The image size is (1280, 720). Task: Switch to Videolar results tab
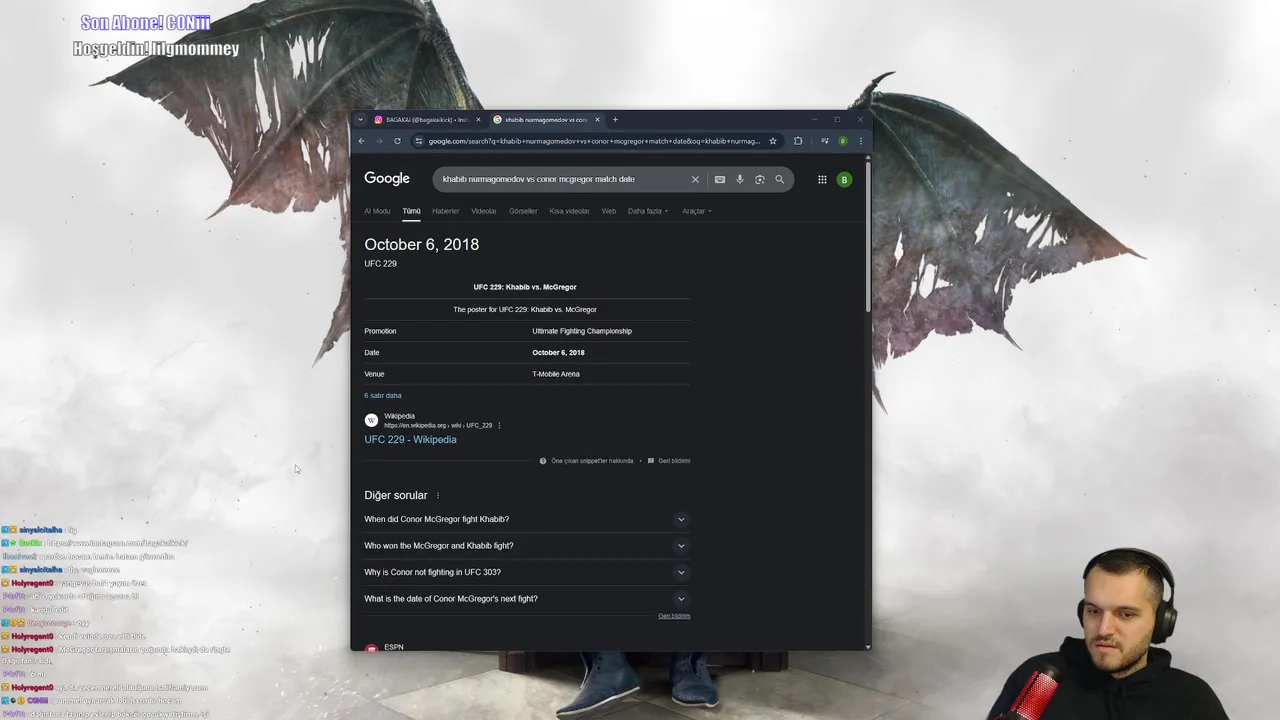pyautogui.click(x=484, y=211)
